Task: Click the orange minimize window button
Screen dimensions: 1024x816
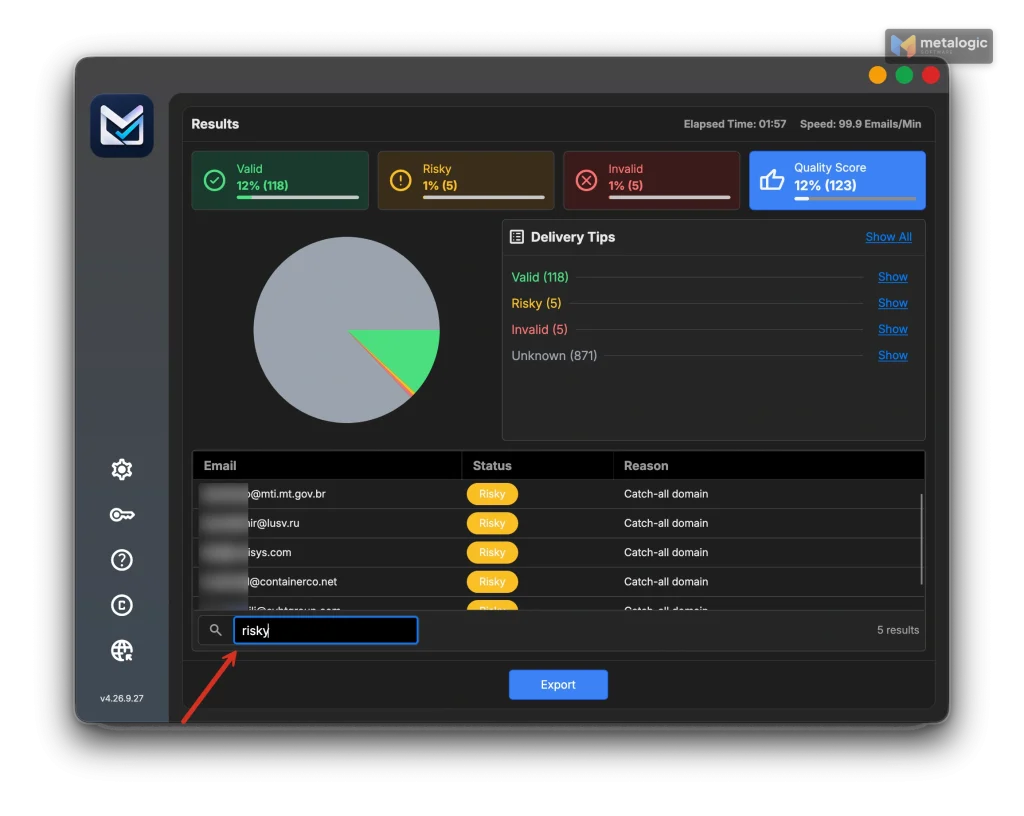Action: 878,75
